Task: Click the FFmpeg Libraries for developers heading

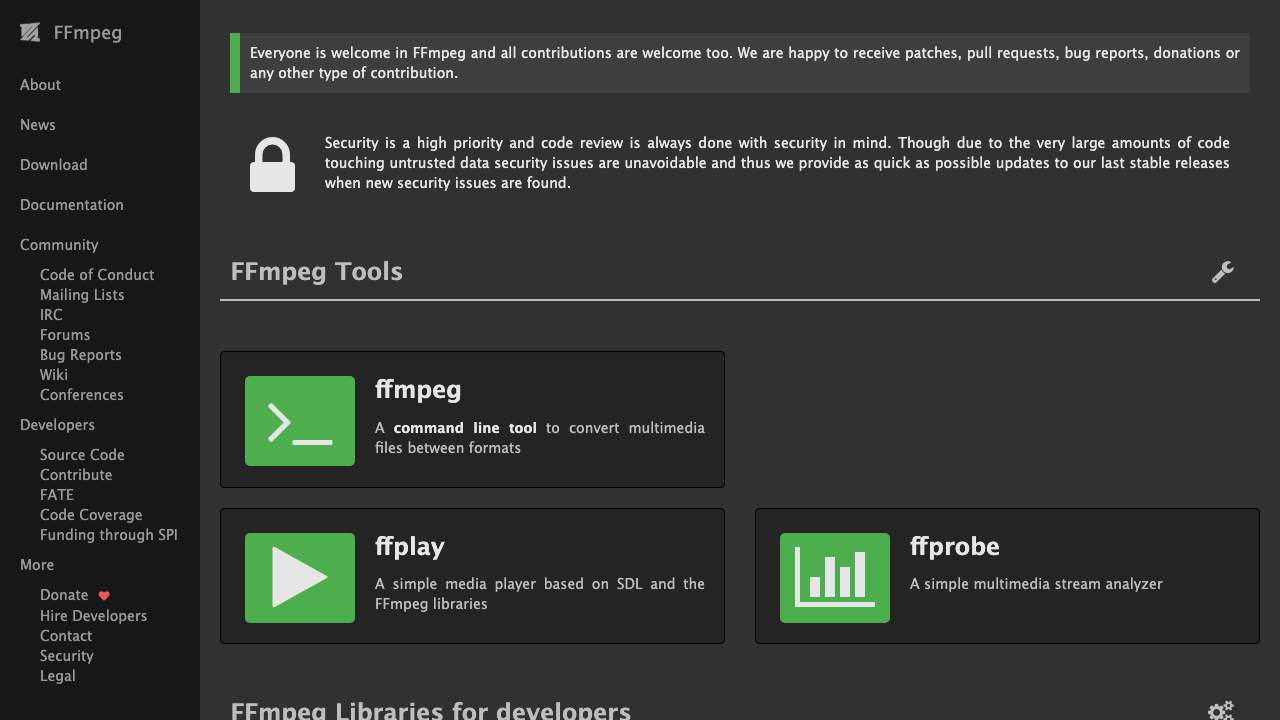Action: [431, 711]
